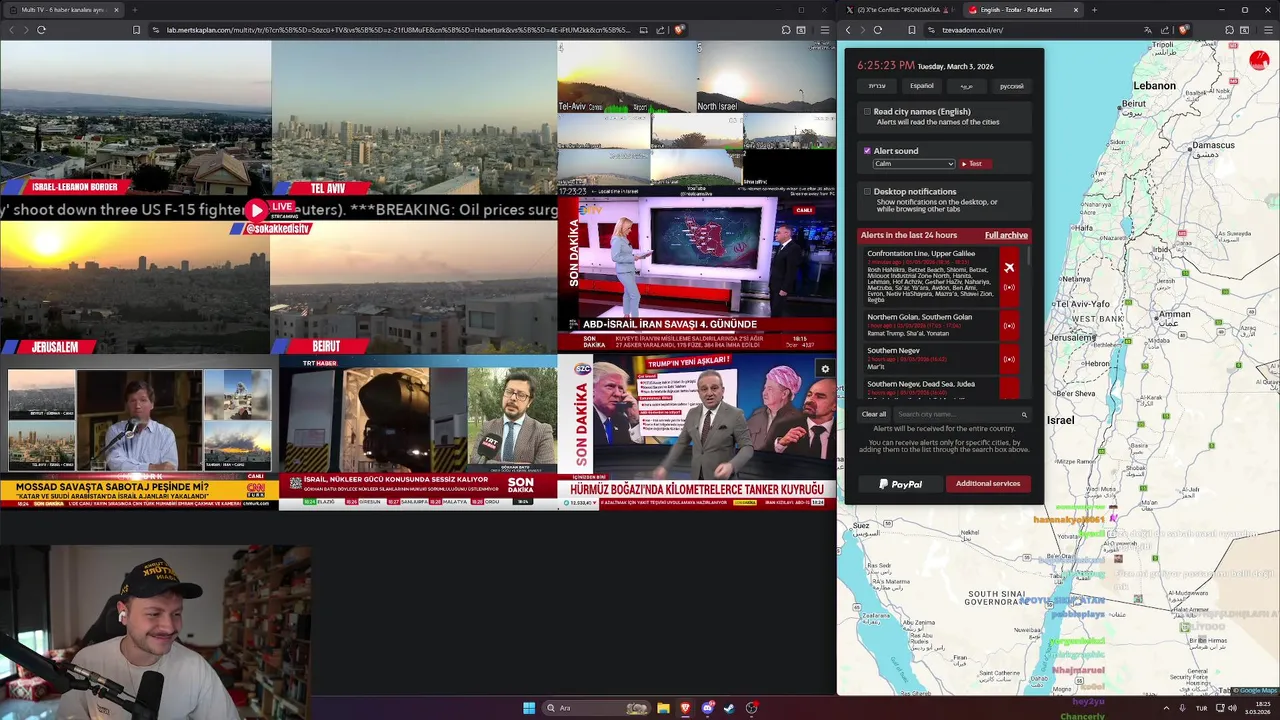Image resolution: width=1280 pixels, height=720 pixels.
Task: Click siren icon on Southern Negev alert
Action: click(1009, 359)
